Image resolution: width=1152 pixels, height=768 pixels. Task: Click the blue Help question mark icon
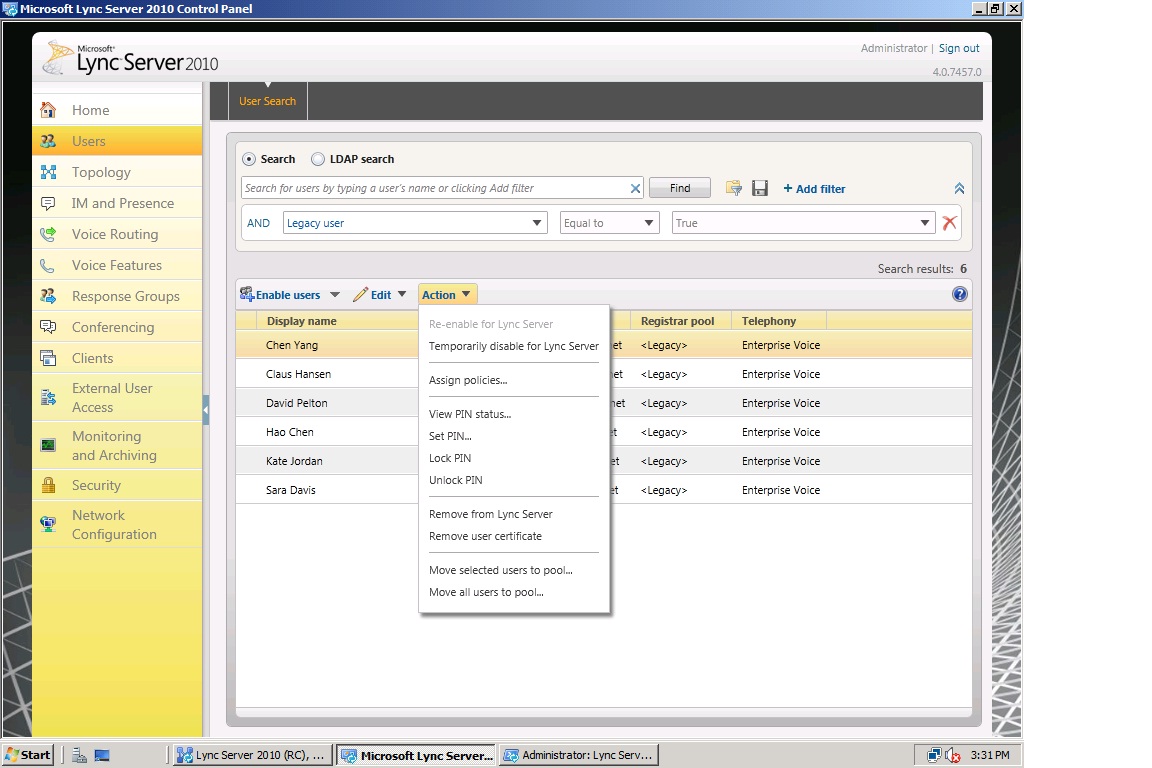tap(959, 293)
